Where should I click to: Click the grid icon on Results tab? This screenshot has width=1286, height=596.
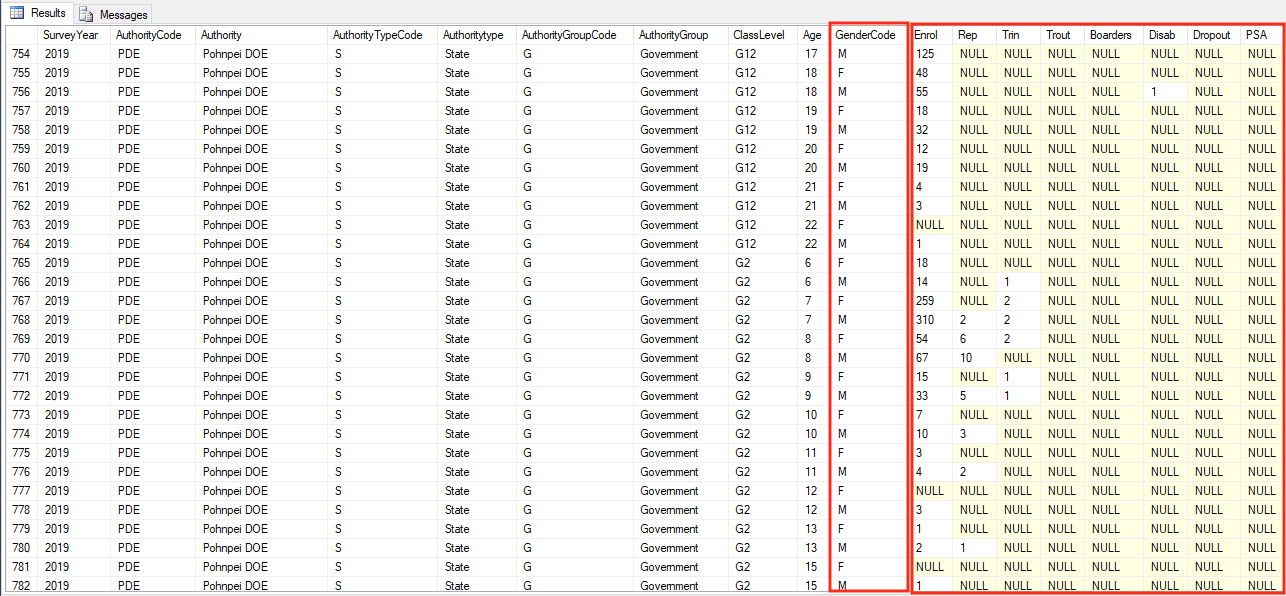pyautogui.click(x=17, y=13)
